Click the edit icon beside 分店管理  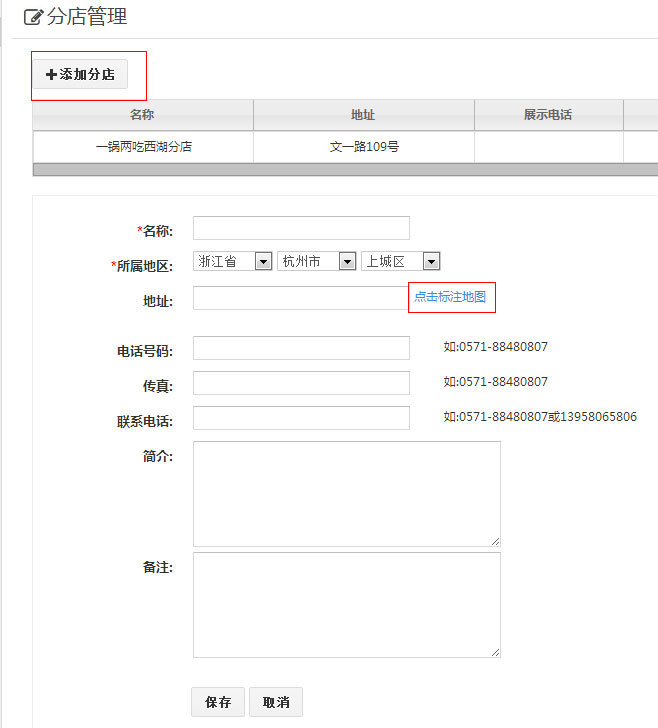tap(33, 17)
